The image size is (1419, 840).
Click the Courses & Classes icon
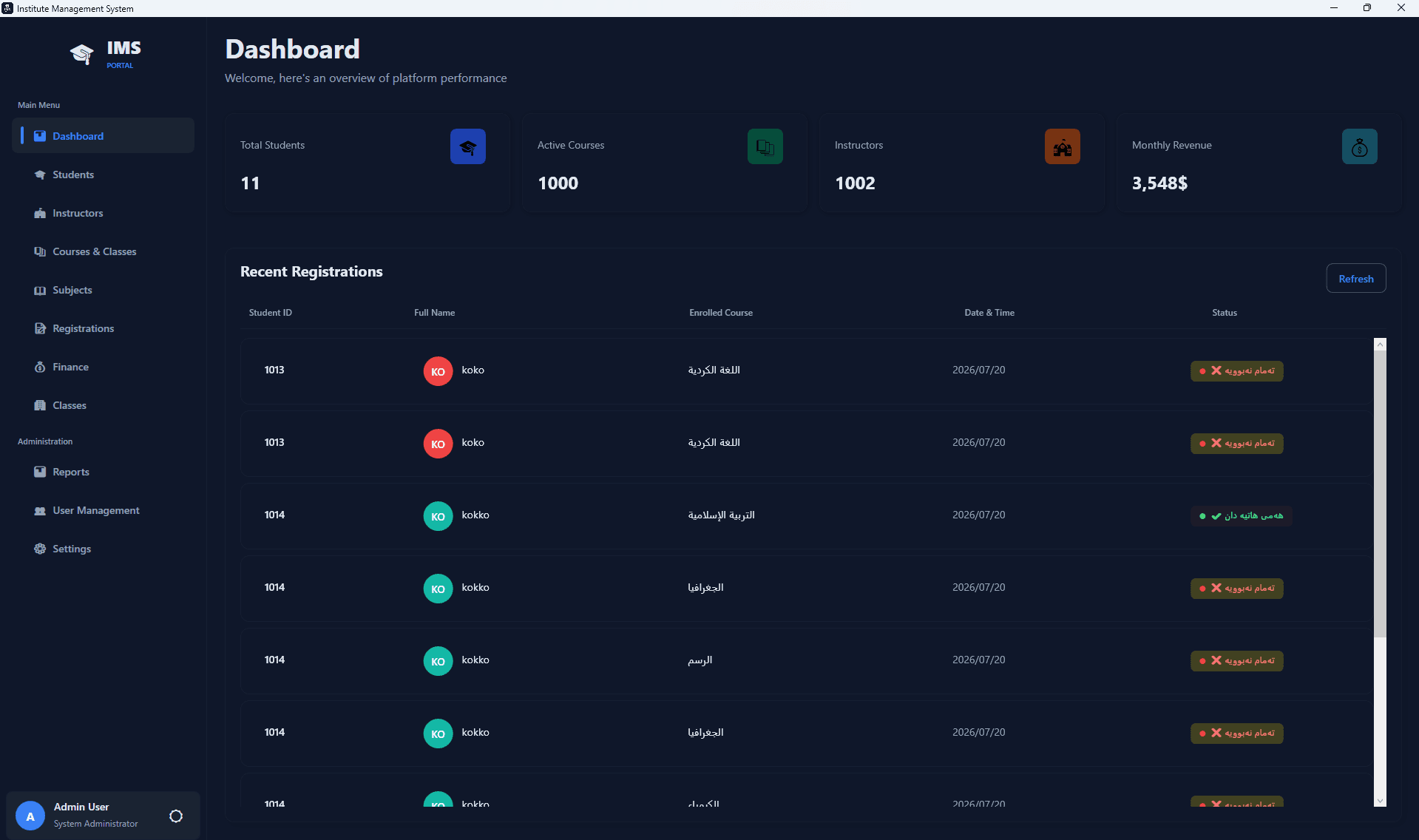point(40,251)
